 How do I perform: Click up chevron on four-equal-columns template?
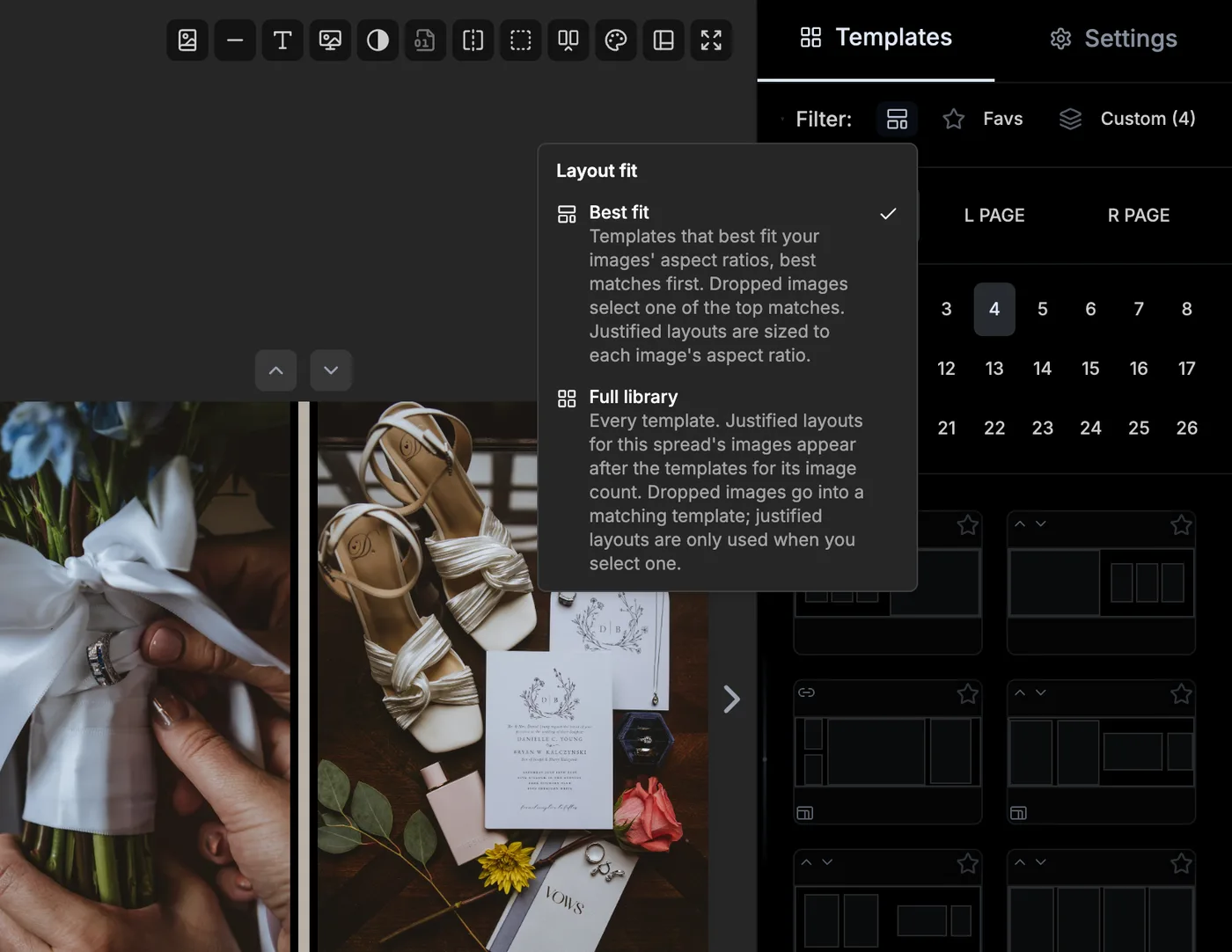click(1020, 862)
